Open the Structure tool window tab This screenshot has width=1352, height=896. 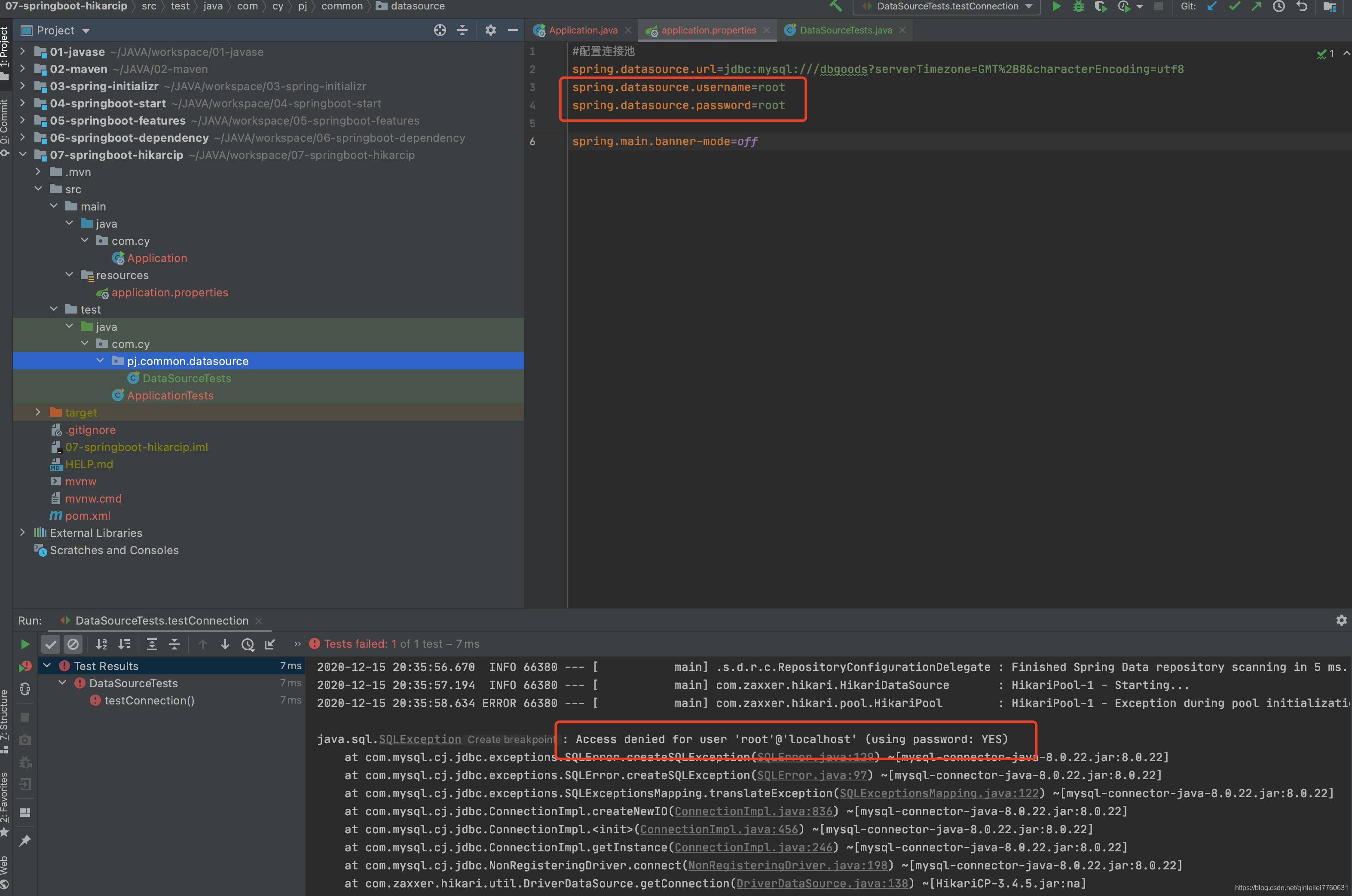pos(5,722)
